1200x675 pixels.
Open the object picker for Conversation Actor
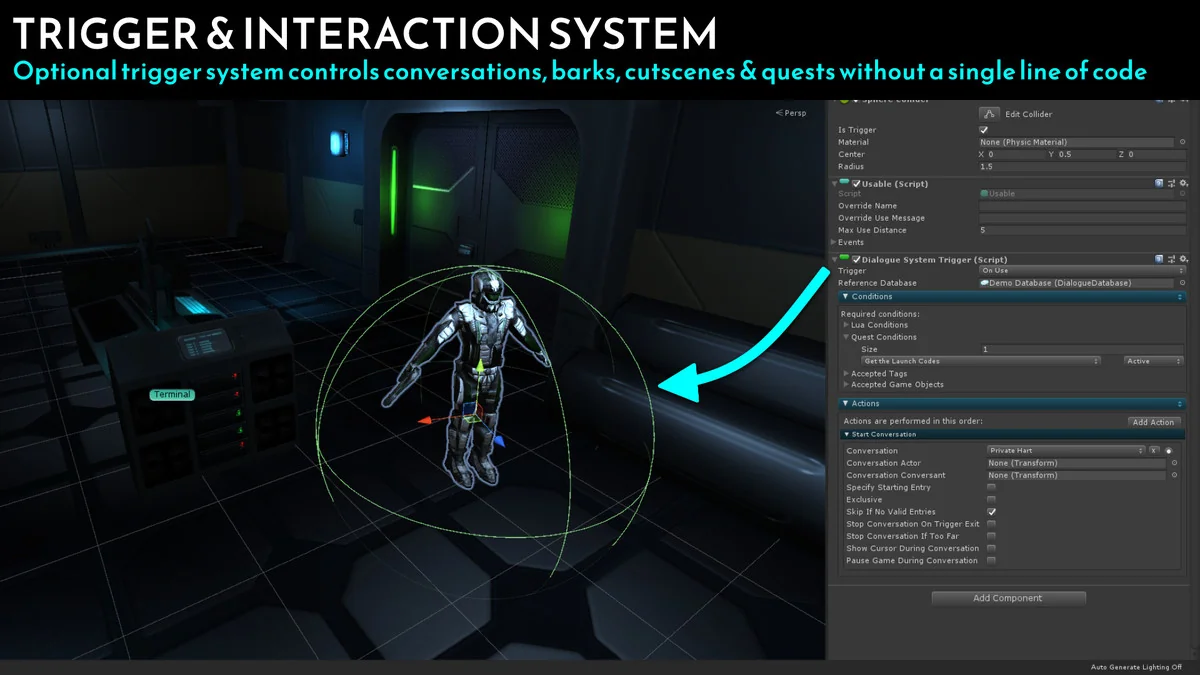[x=1174, y=464]
